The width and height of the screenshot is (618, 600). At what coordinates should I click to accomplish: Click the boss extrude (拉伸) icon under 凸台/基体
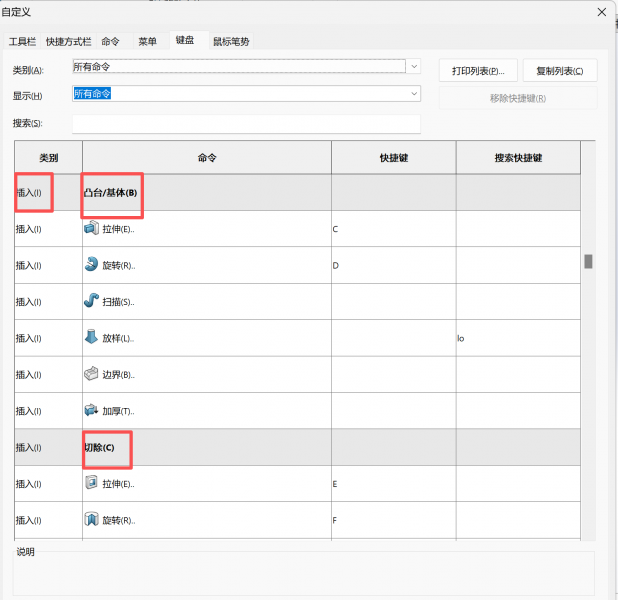(x=91, y=228)
